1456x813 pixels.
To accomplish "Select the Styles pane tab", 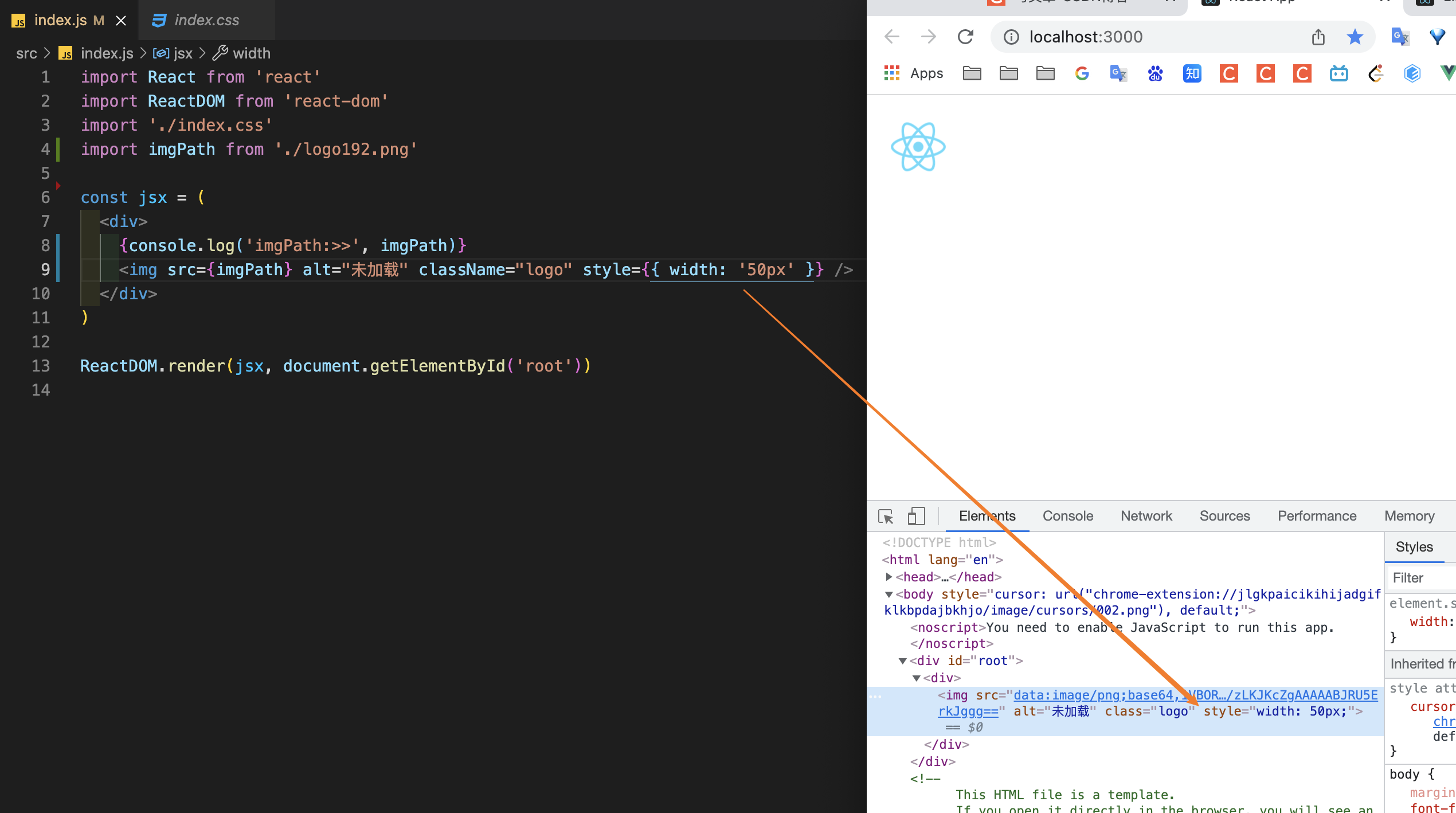I will pos(1414,547).
